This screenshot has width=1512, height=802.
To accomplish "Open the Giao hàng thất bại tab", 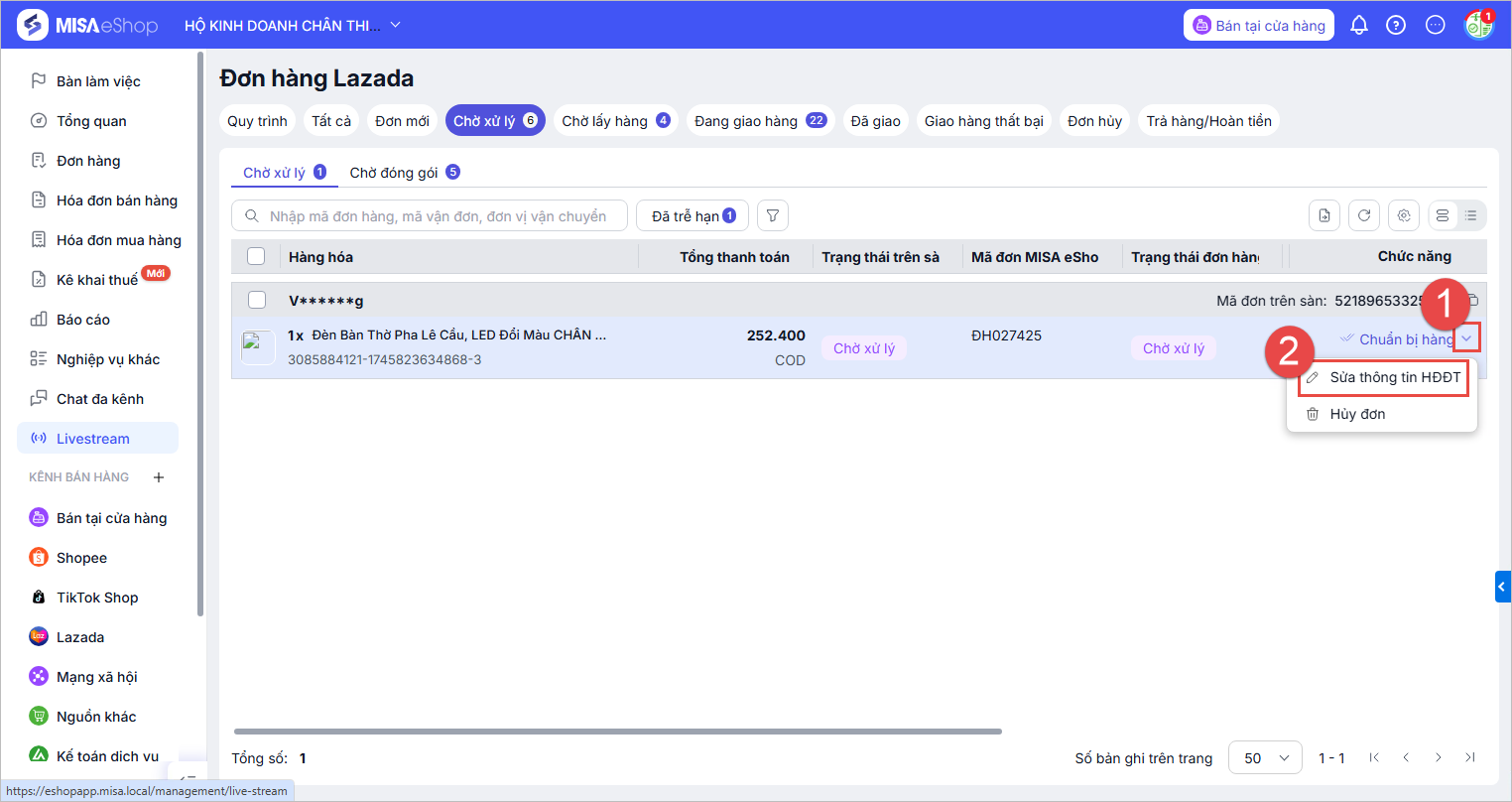I will pos(984,121).
